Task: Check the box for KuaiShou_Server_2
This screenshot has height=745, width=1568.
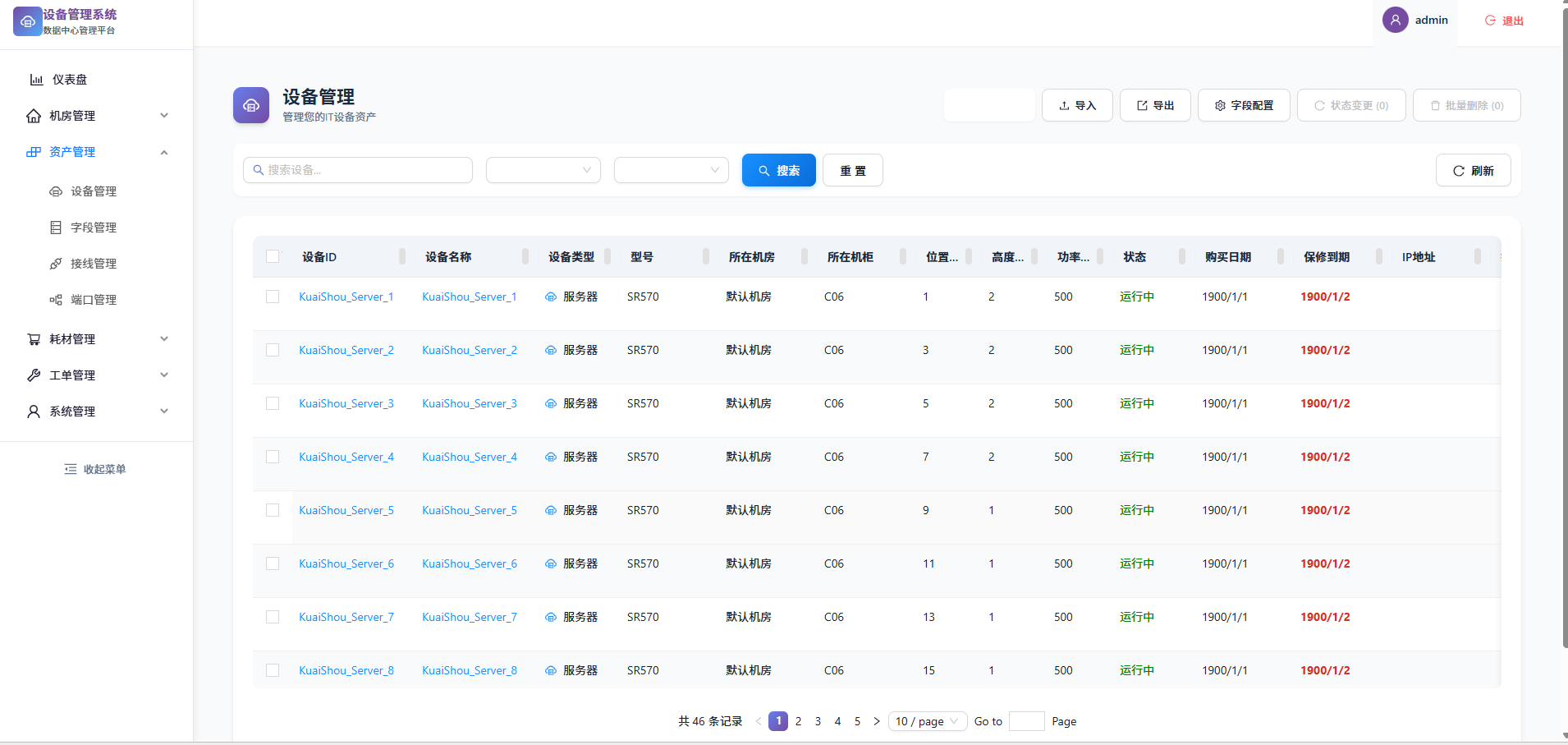Action: tap(273, 350)
